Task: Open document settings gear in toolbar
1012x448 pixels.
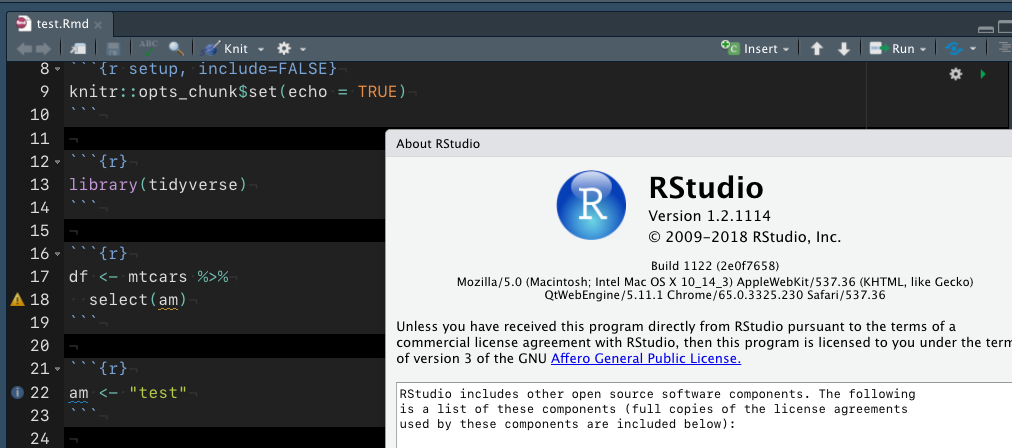Action: click(284, 48)
